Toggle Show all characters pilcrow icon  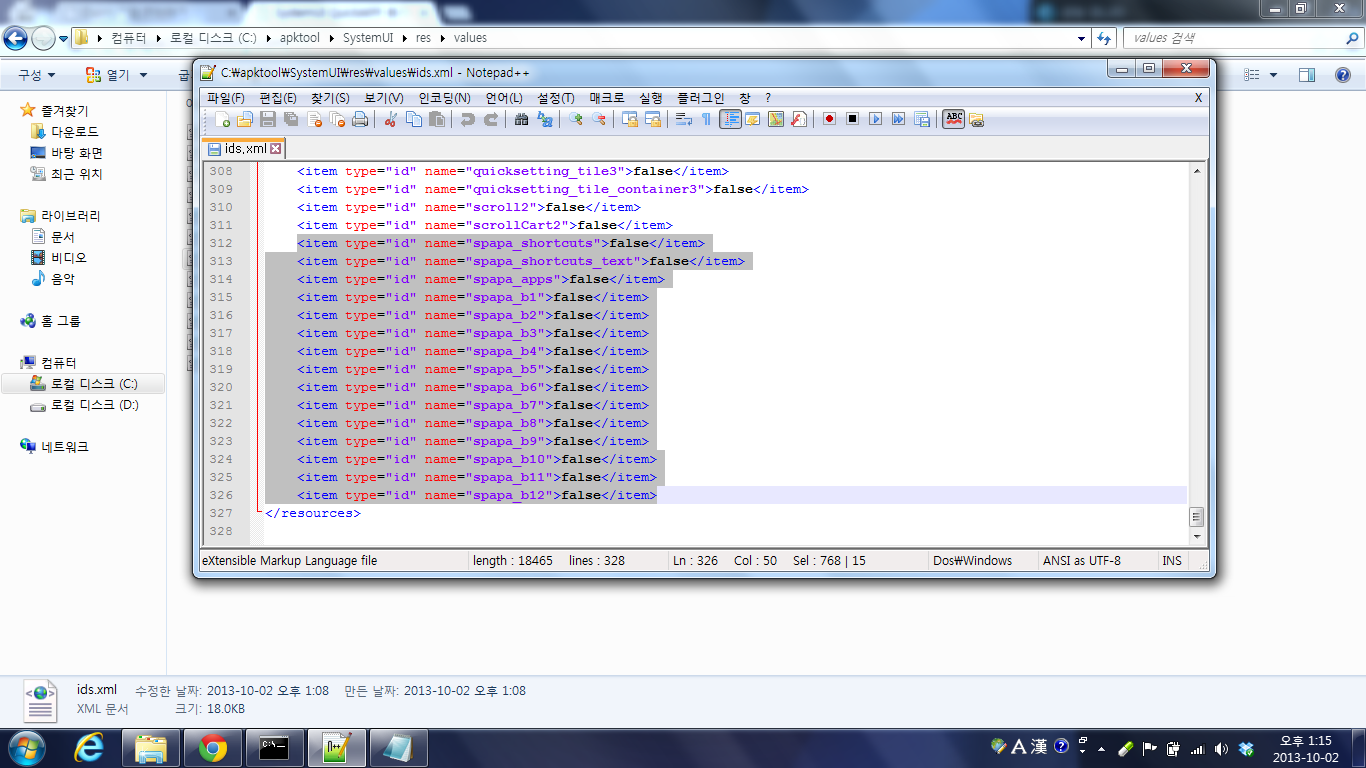point(706,119)
